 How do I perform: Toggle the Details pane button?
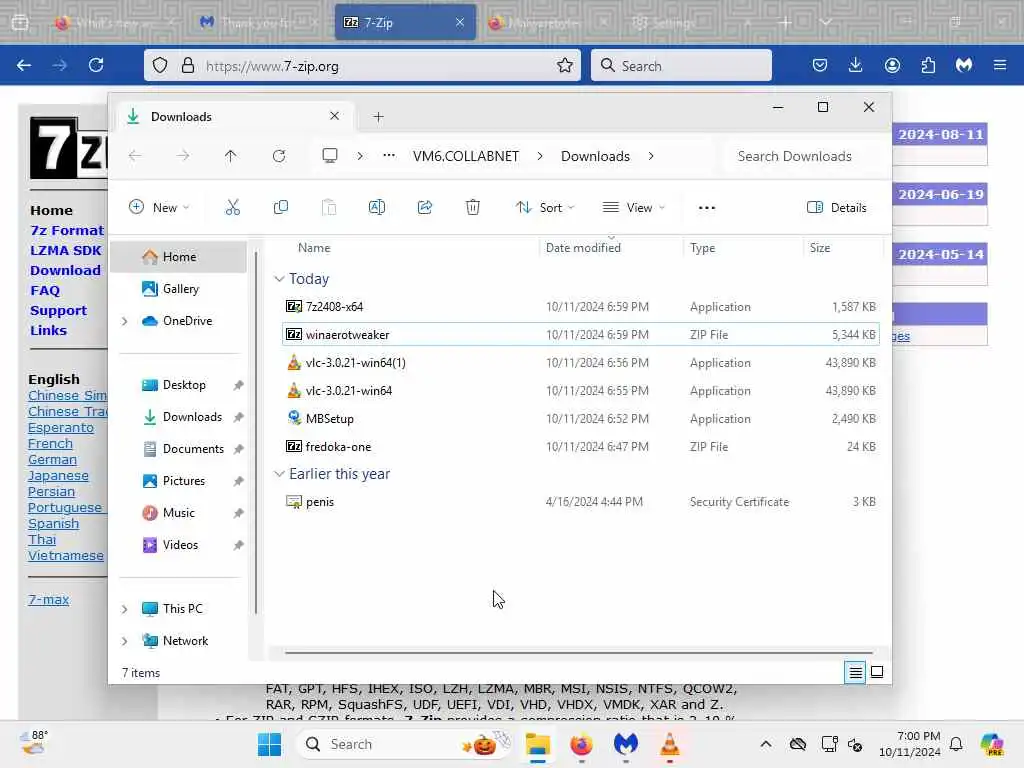[837, 208]
